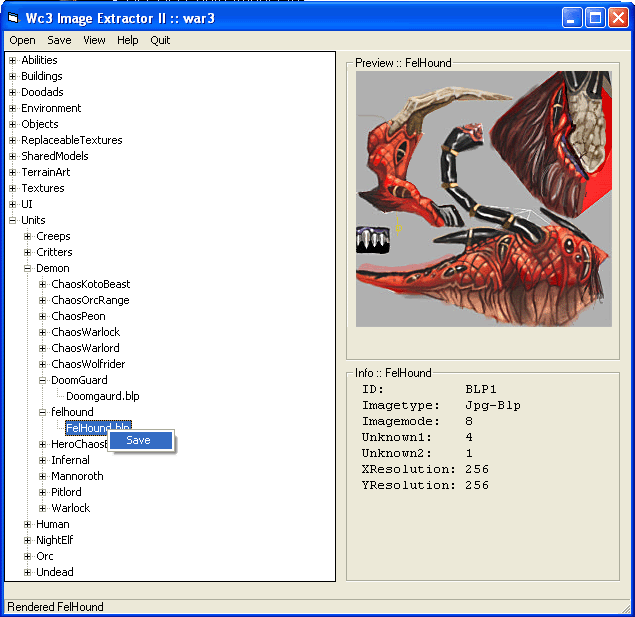635x617 pixels.
Task: Expand the Creeps folder
Action: (x=28, y=236)
